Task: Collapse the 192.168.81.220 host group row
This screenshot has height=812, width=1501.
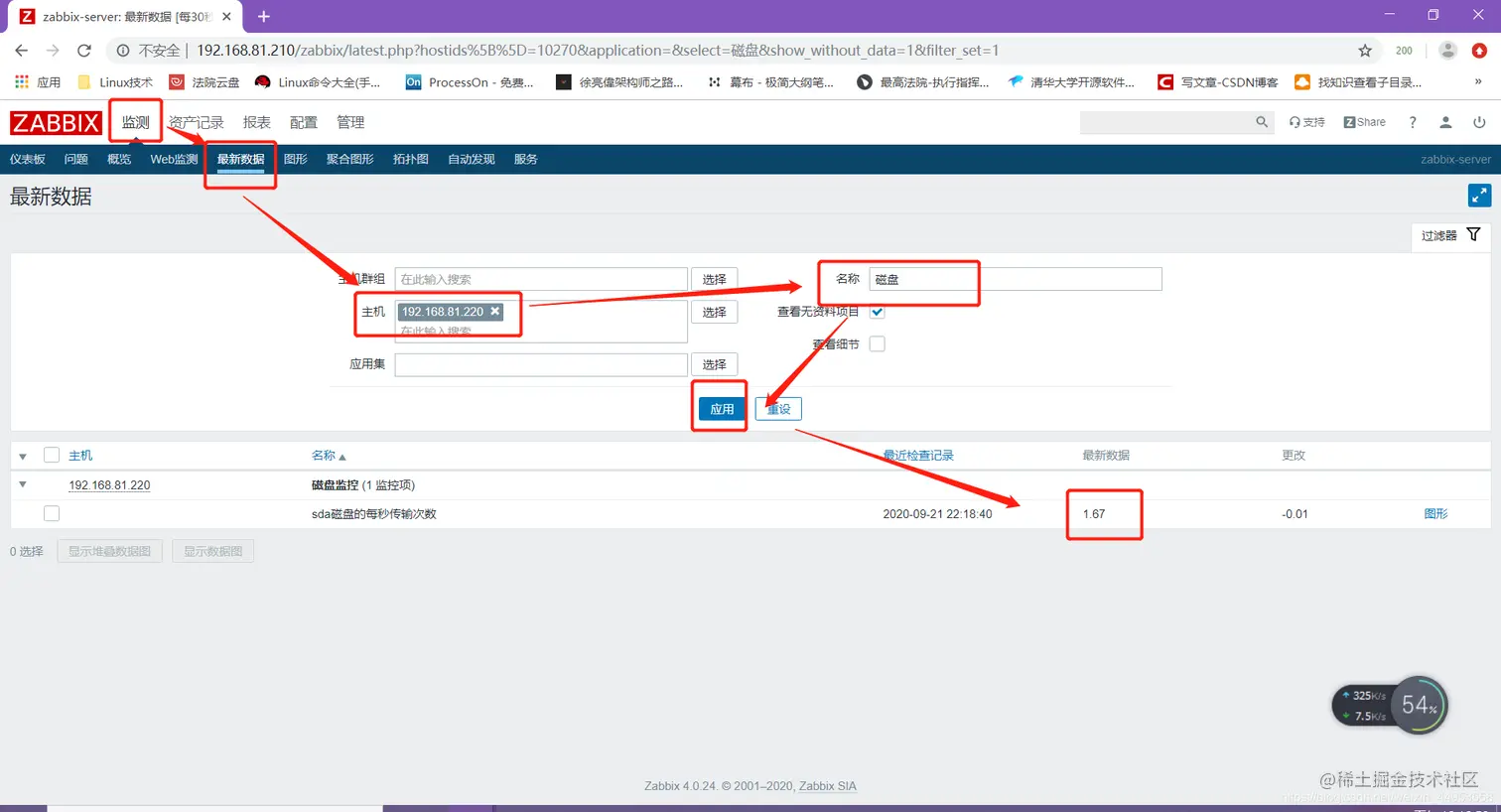Action: tap(23, 484)
